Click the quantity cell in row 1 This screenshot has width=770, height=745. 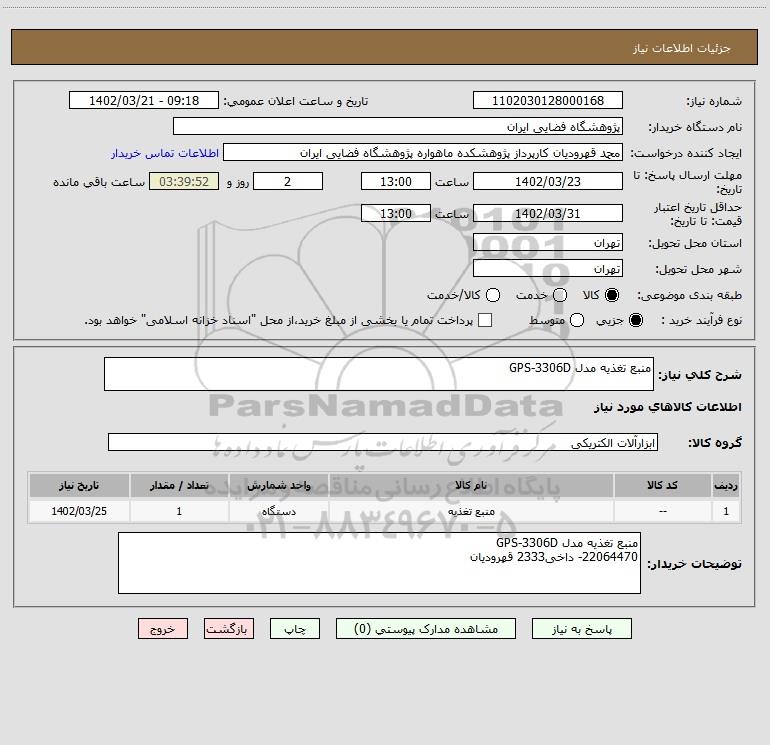click(x=179, y=511)
